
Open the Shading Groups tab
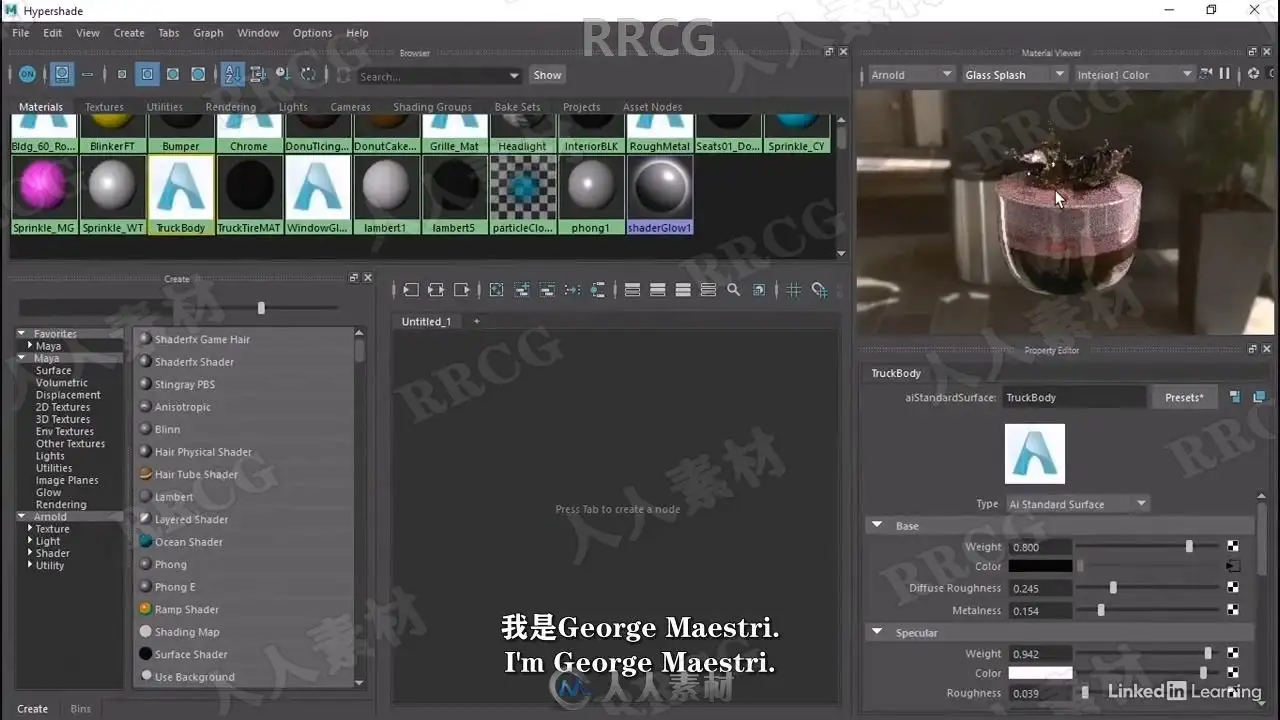pos(432,107)
